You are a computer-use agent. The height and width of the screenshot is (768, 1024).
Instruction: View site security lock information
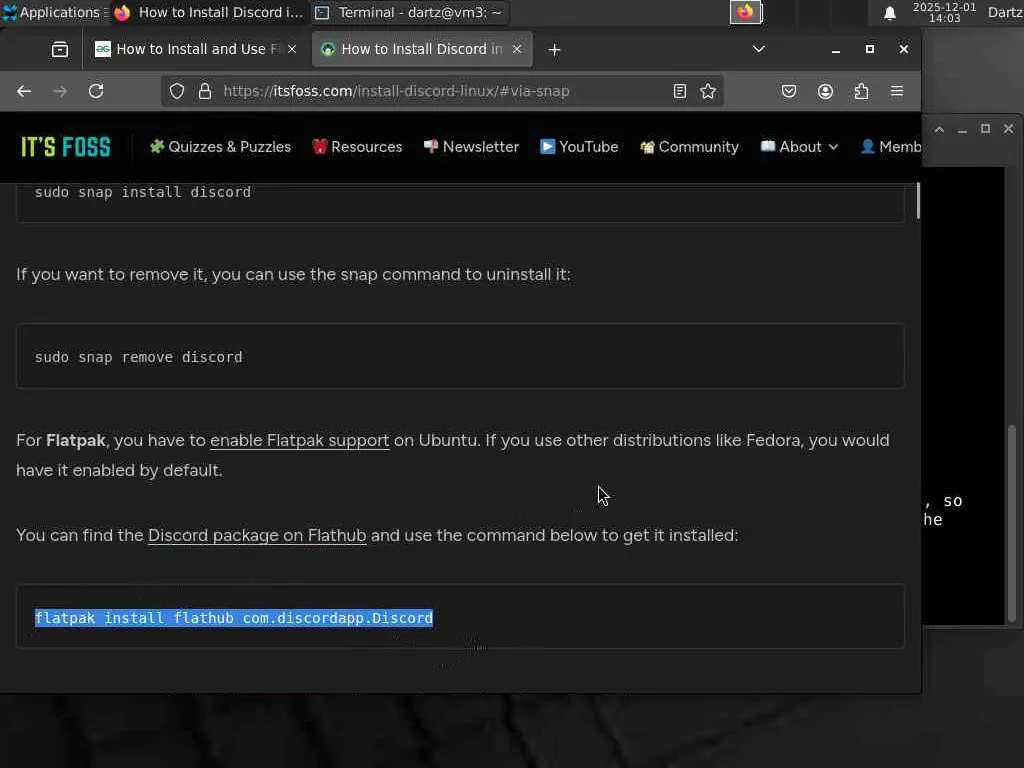205,91
